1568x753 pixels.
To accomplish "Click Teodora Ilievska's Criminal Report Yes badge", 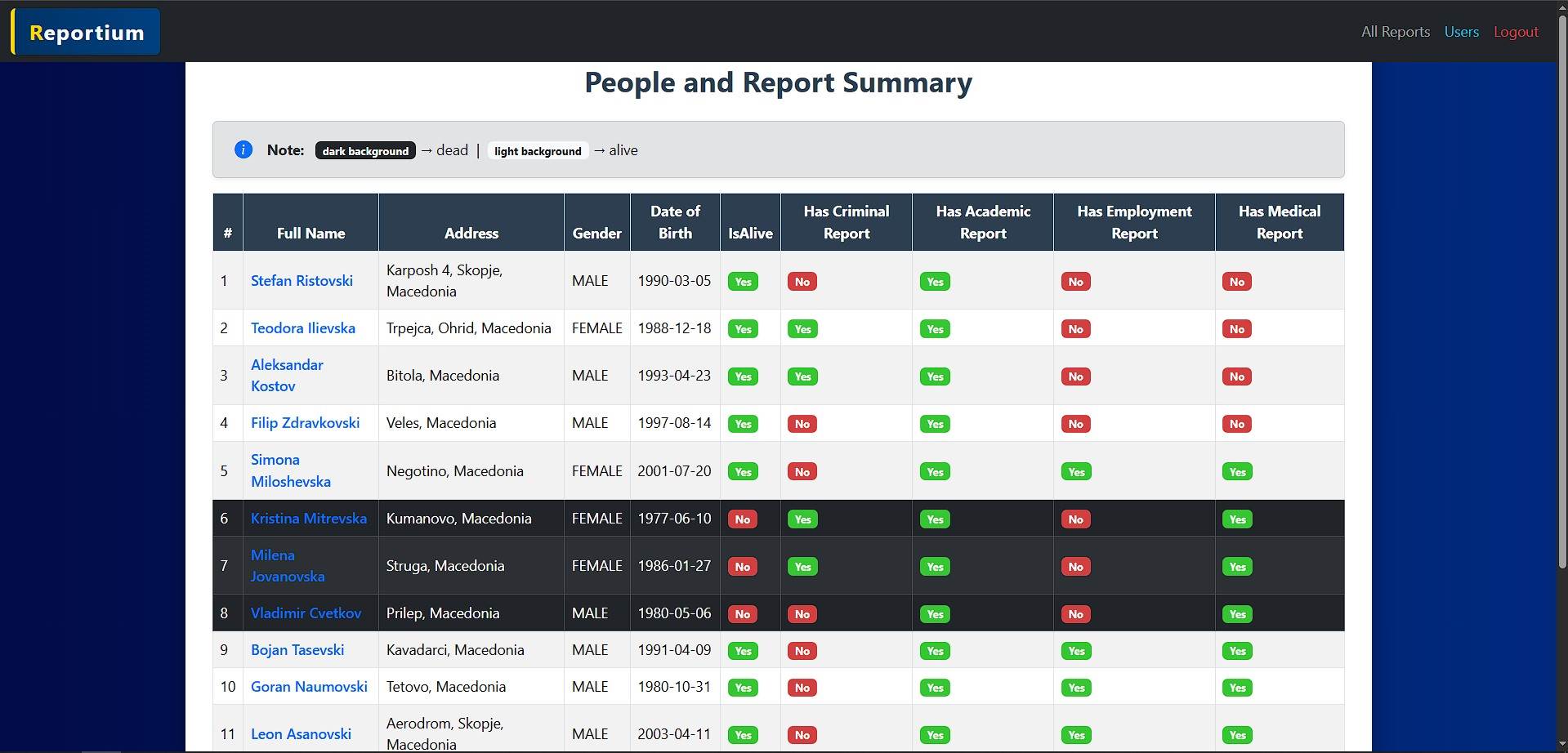I will pos(802,329).
